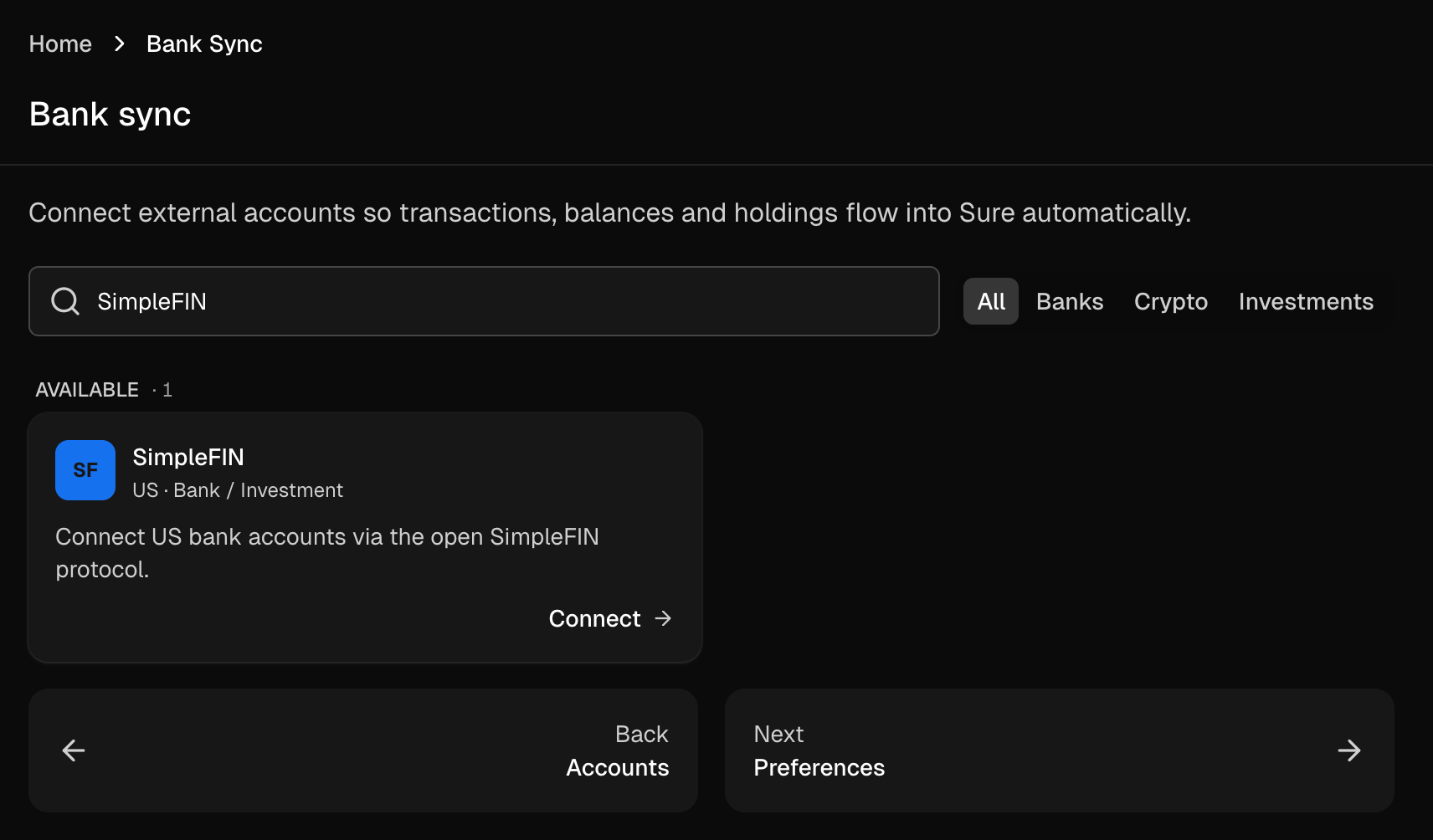Open the Bank Sync breadcrumb item
This screenshot has height=840, width=1433.
[x=204, y=44]
